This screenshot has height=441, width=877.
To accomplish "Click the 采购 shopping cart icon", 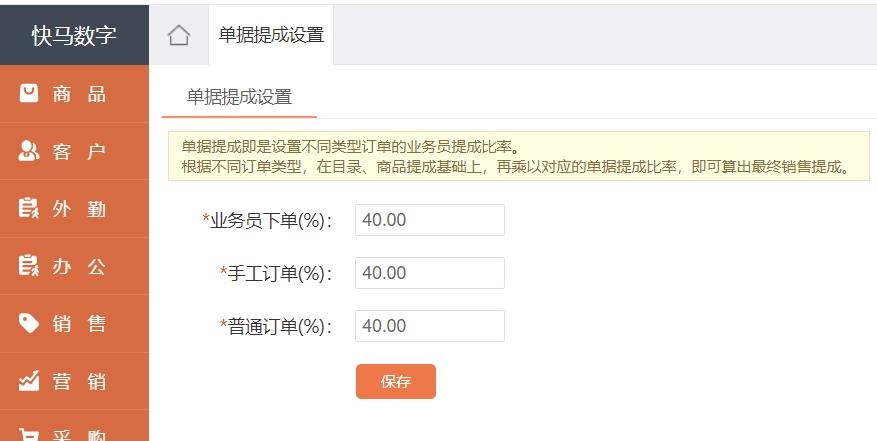I will (29, 434).
